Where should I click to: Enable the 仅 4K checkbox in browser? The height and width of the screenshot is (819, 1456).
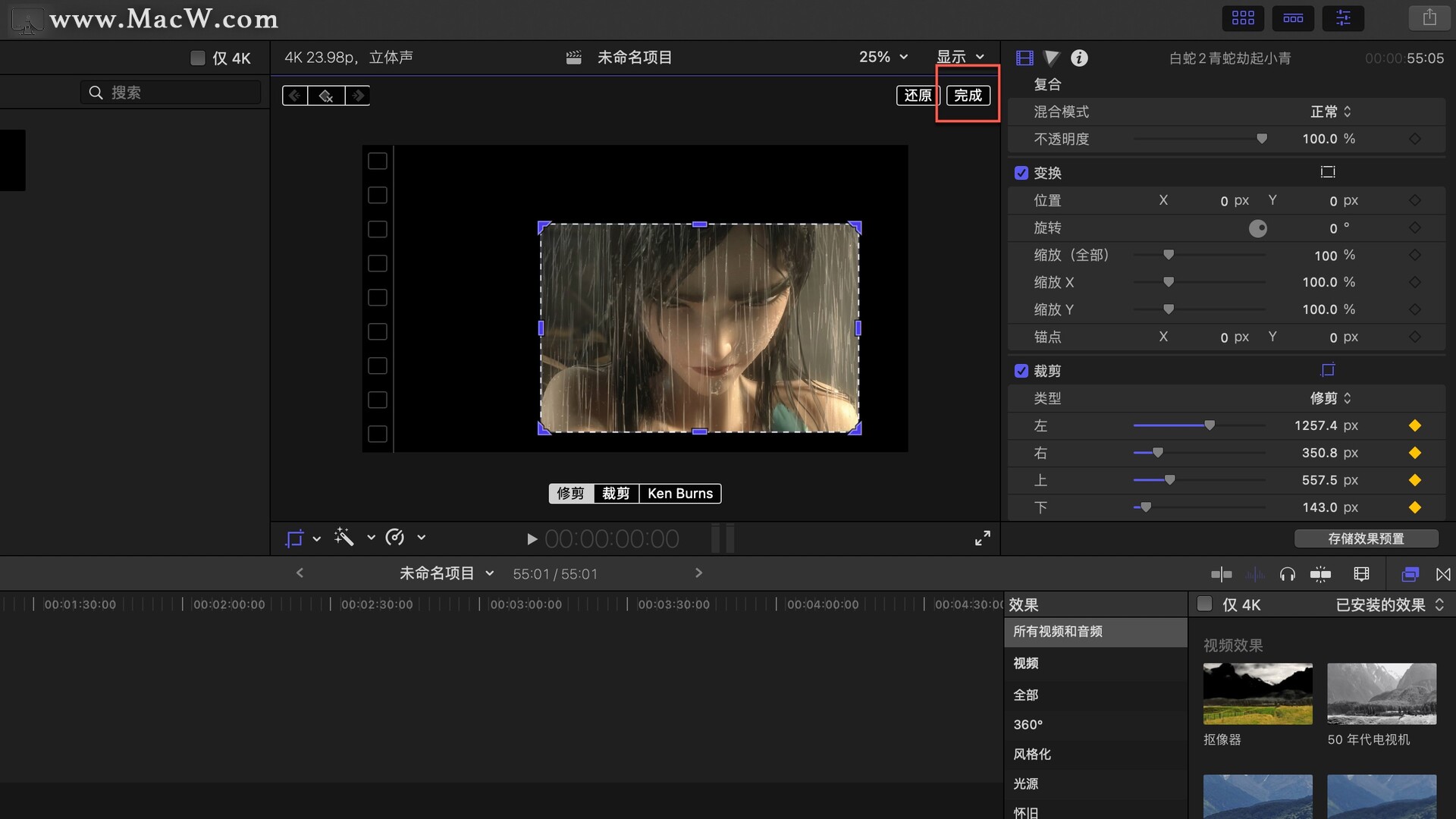point(197,58)
